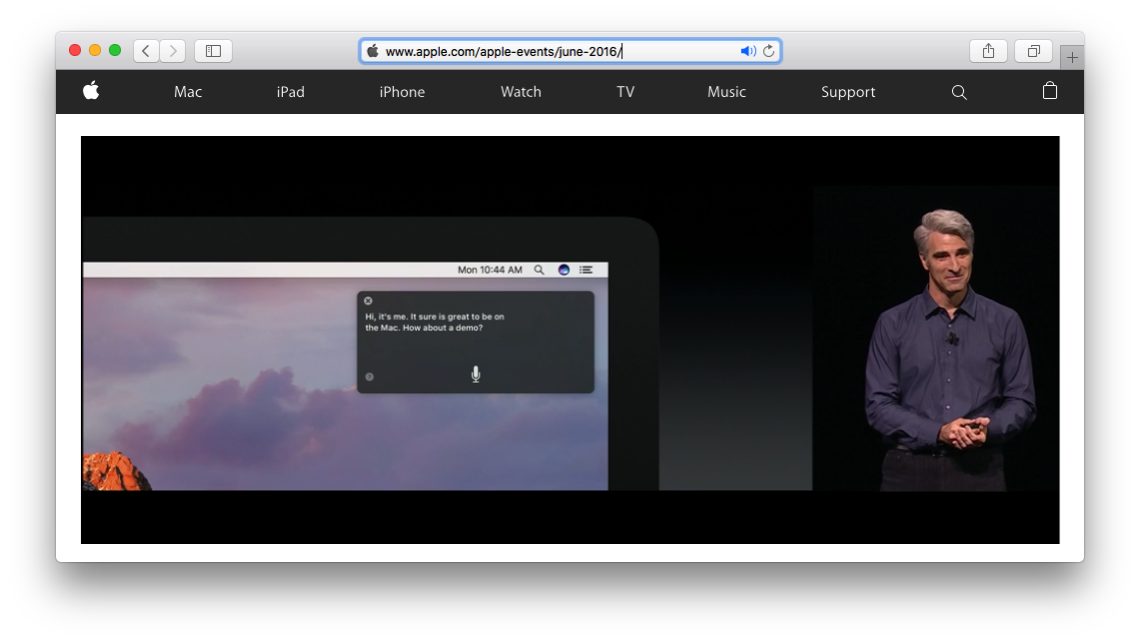Reload the page with the refresh icon
Screen dimensions: 1140x642
pyautogui.click(x=768, y=51)
